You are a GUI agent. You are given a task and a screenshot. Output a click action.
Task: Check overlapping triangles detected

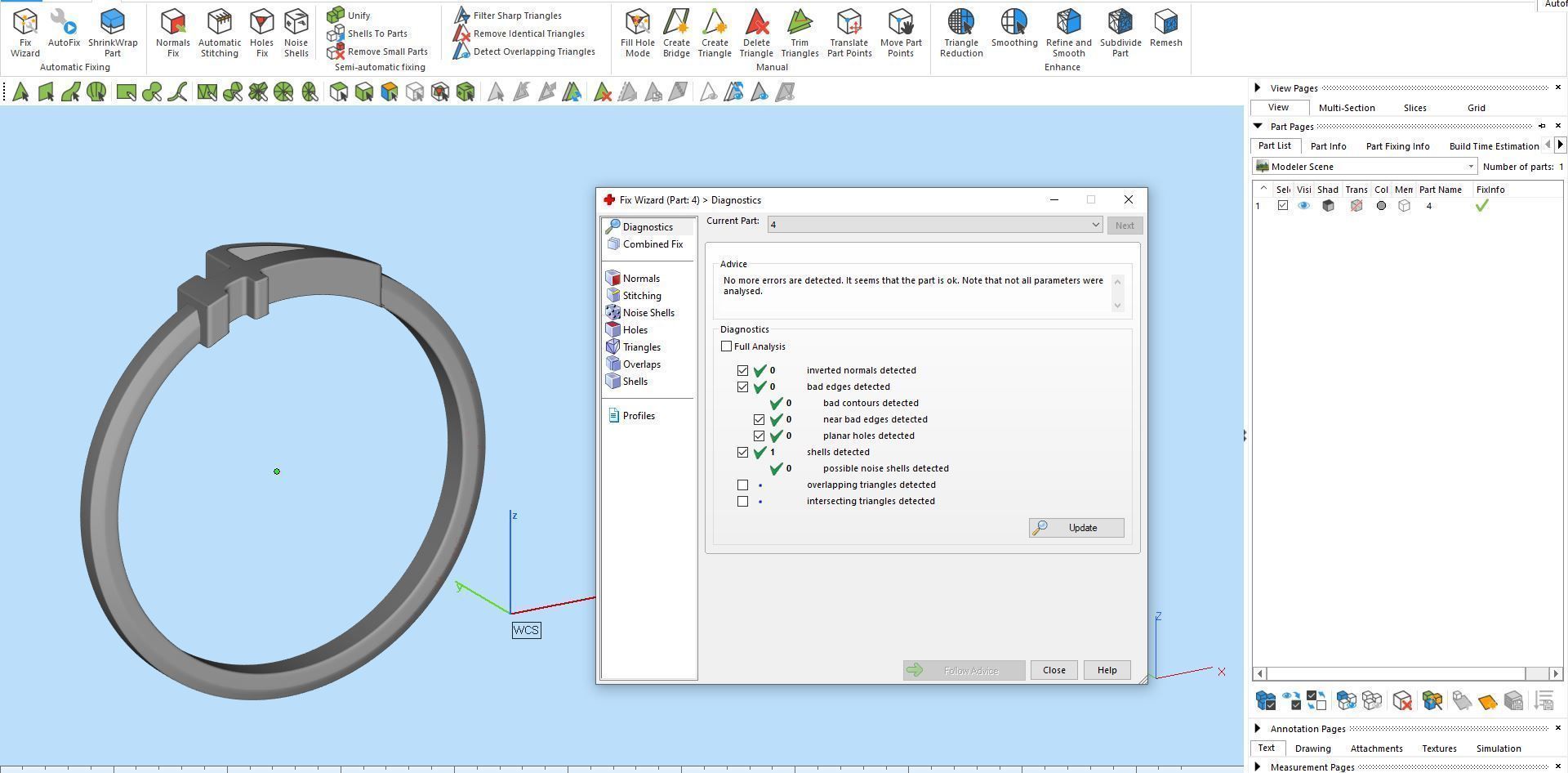click(x=742, y=485)
